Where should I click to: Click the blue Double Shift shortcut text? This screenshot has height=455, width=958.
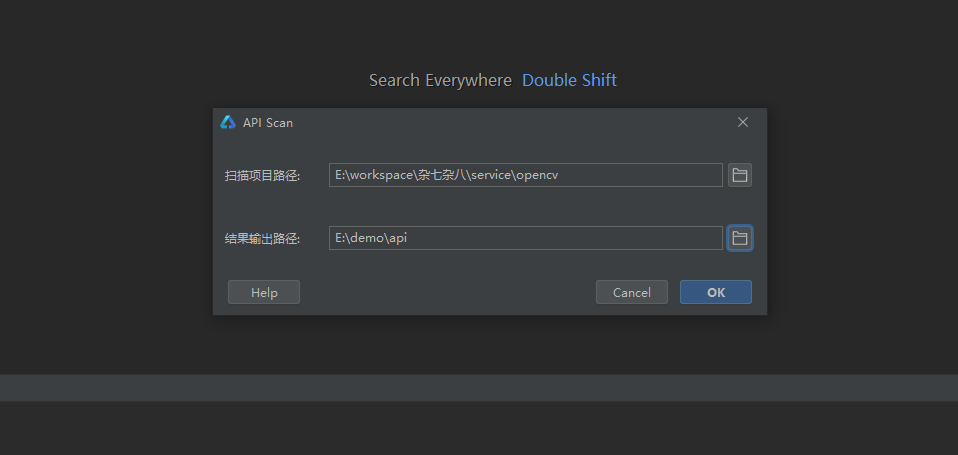click(x=569, y=80)
